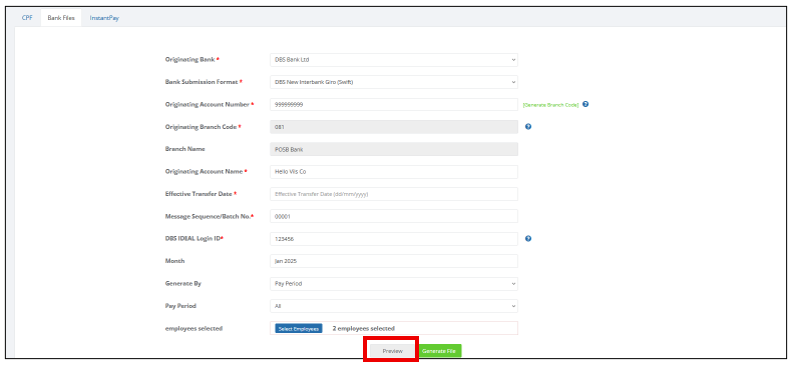Click the Generate Branch Code link

[551, 105]
